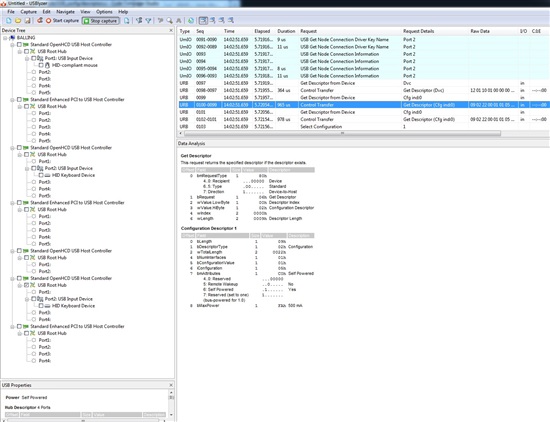
Task: Open the Navigate menu
Action: coord(66,12)
